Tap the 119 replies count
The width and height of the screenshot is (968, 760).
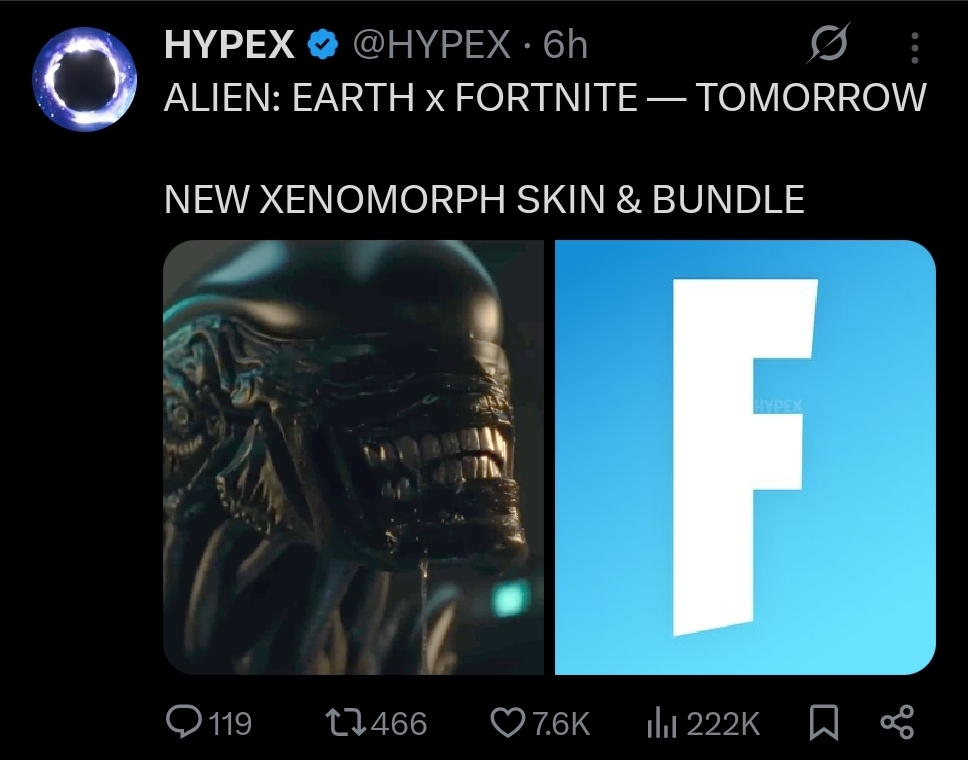230,724
